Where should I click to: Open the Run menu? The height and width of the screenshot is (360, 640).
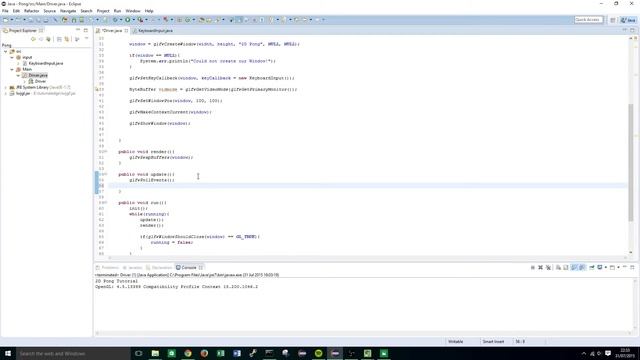[117, 11]
